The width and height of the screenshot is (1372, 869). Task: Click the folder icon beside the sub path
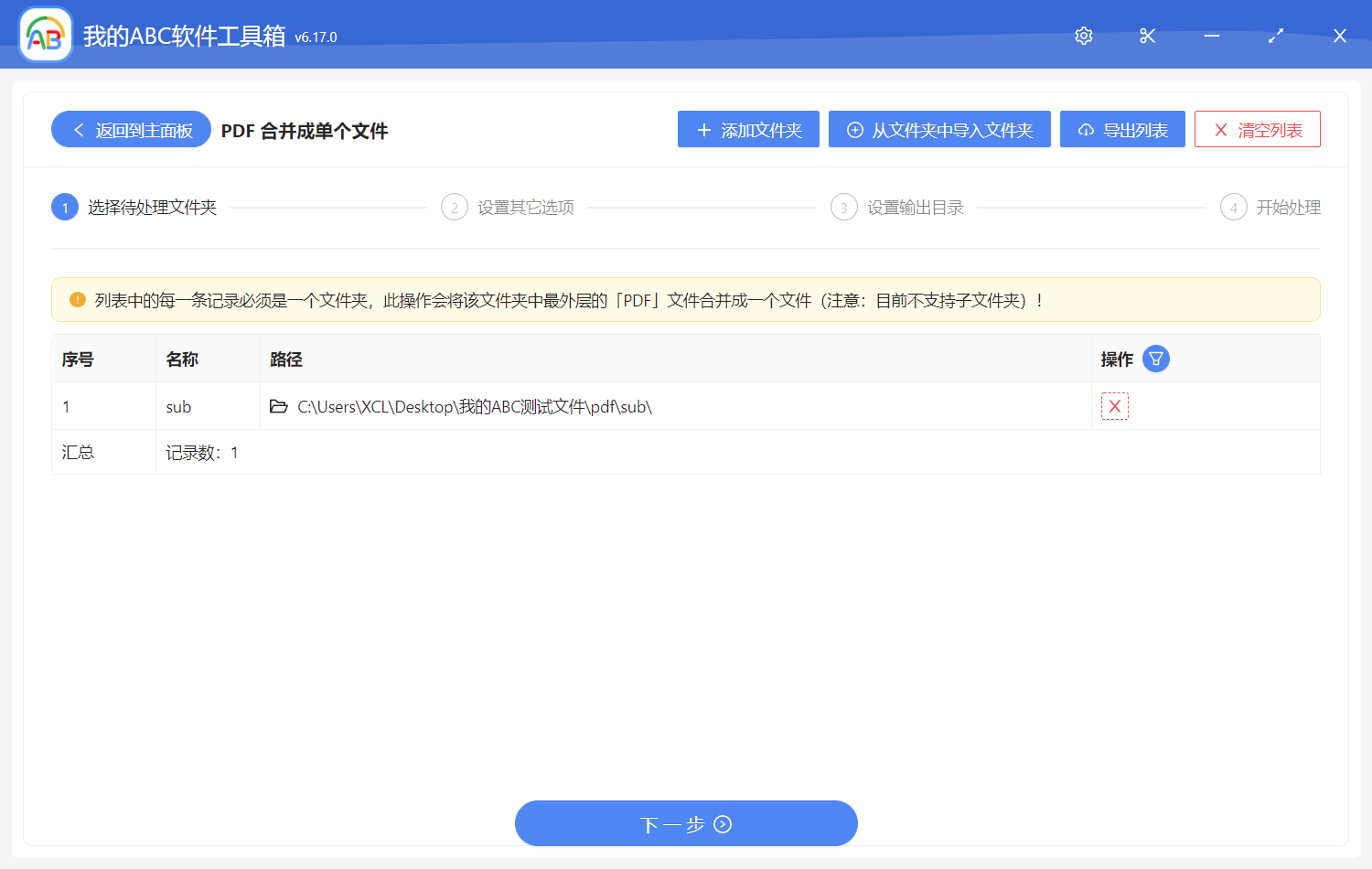pos(279,406)
